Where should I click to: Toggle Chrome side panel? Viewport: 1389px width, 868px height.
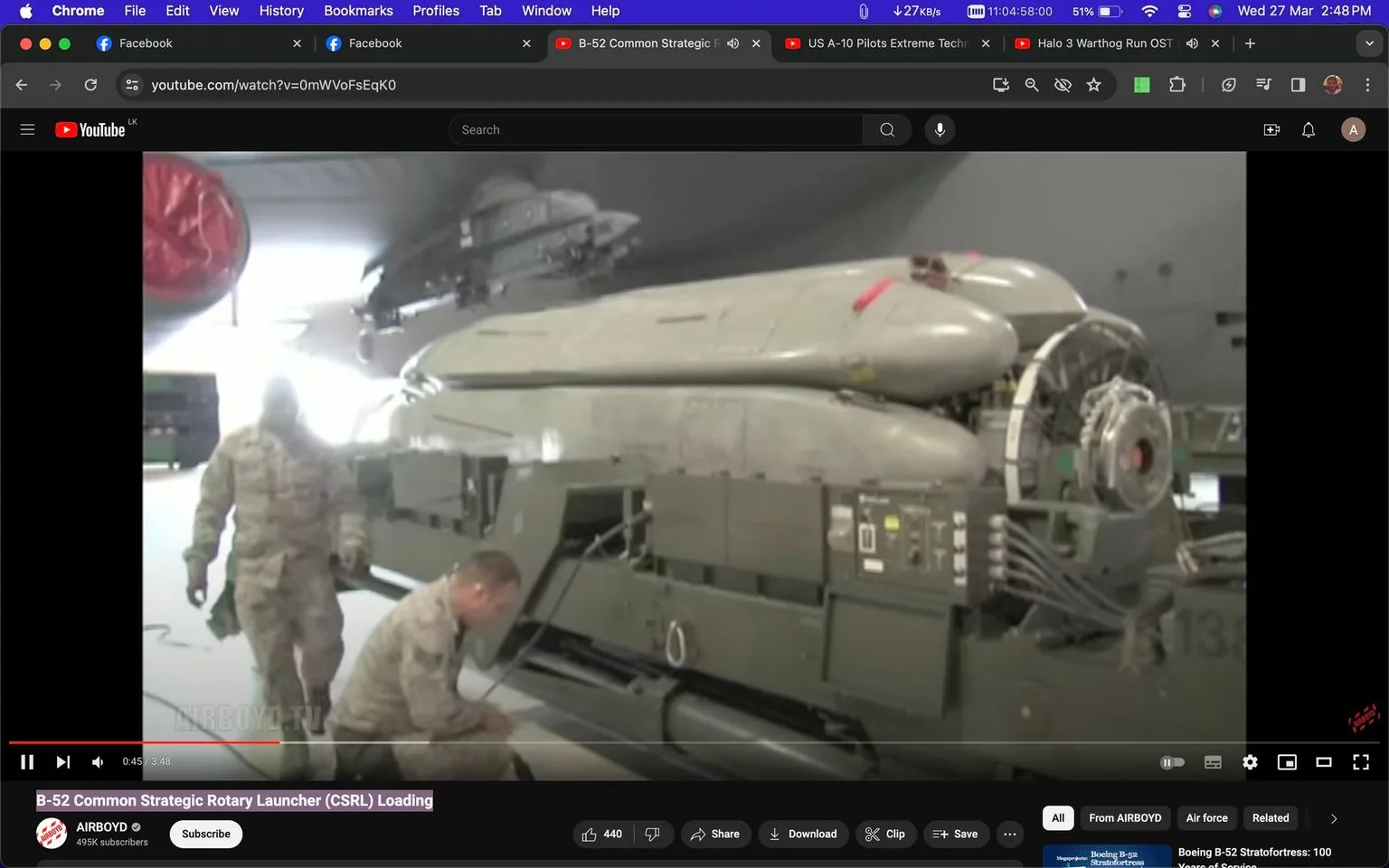click(1298, 84)
